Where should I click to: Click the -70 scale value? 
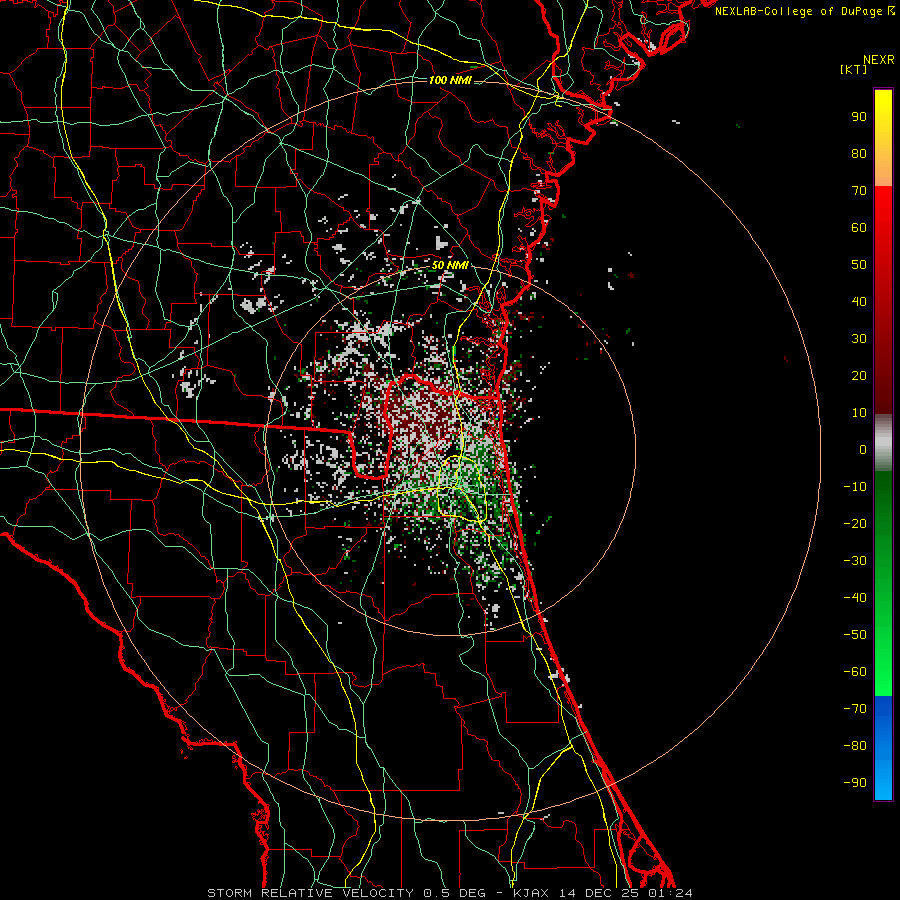pos(855,709)
